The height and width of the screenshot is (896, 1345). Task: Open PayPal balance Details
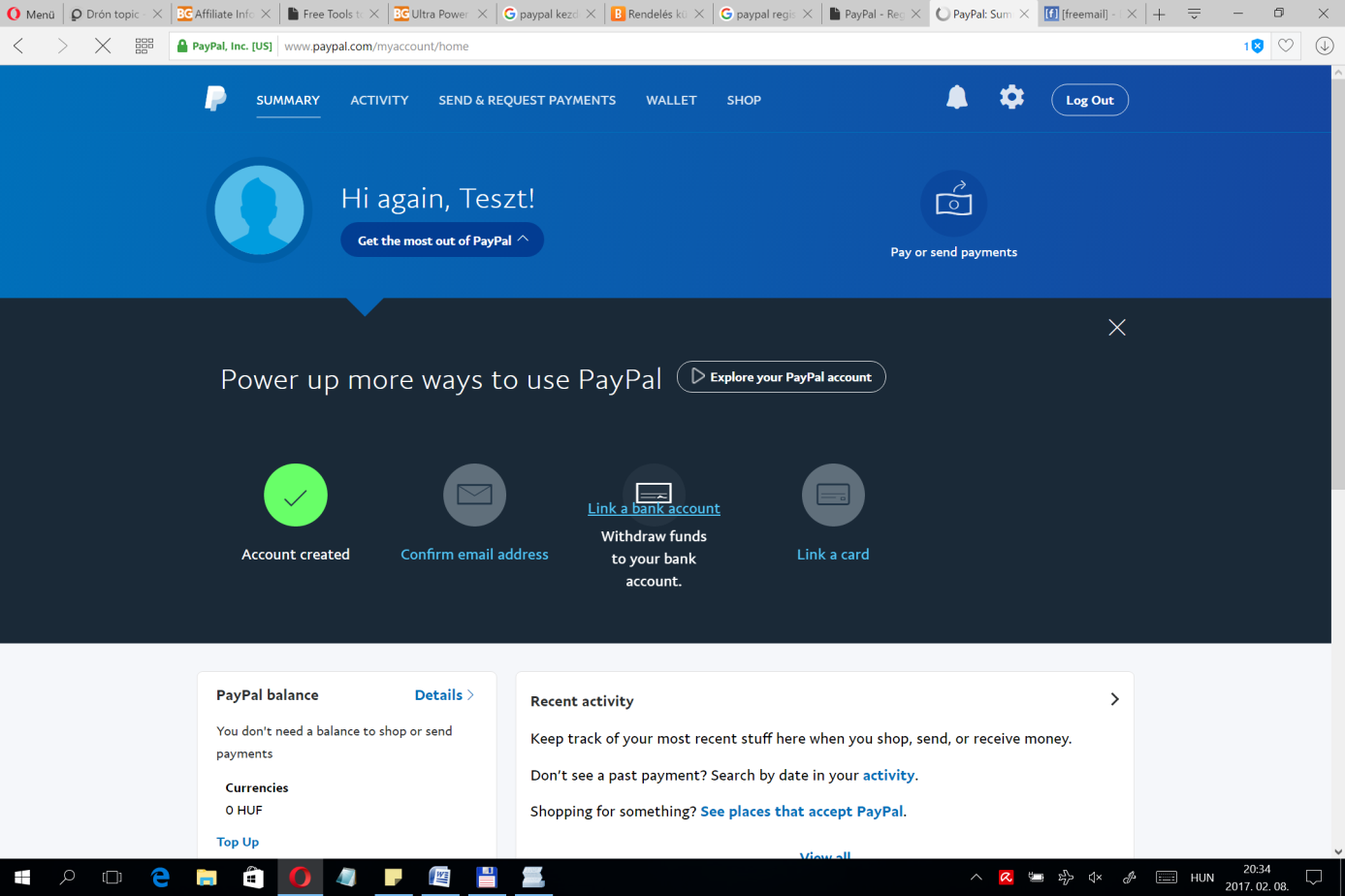click(x=444, y=694)
